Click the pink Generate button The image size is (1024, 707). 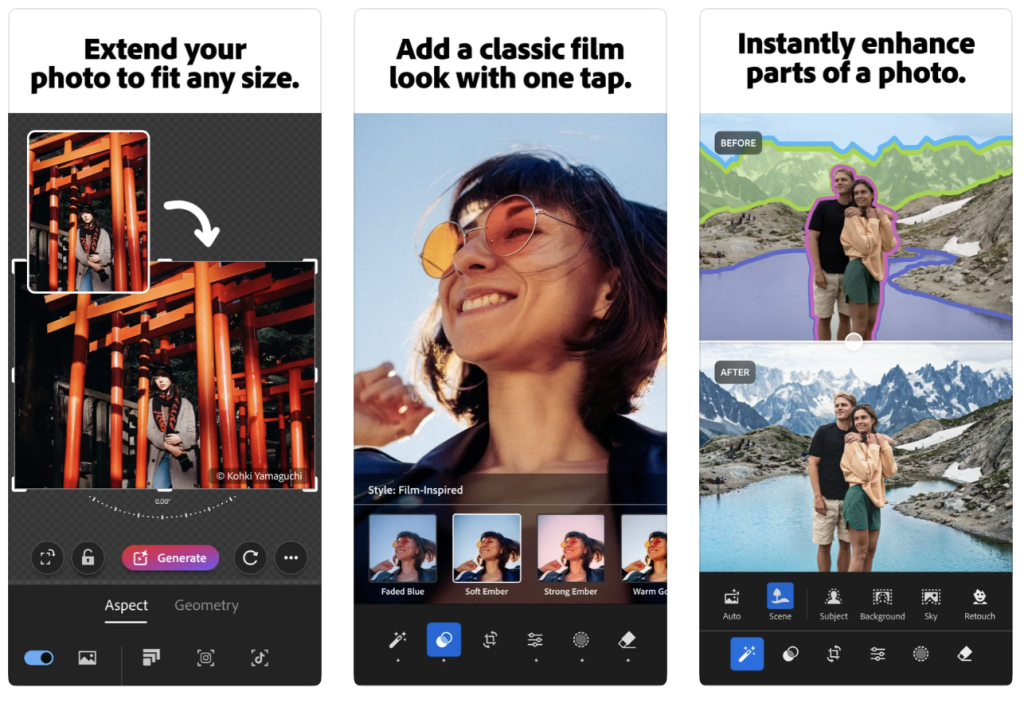point(170,558)
